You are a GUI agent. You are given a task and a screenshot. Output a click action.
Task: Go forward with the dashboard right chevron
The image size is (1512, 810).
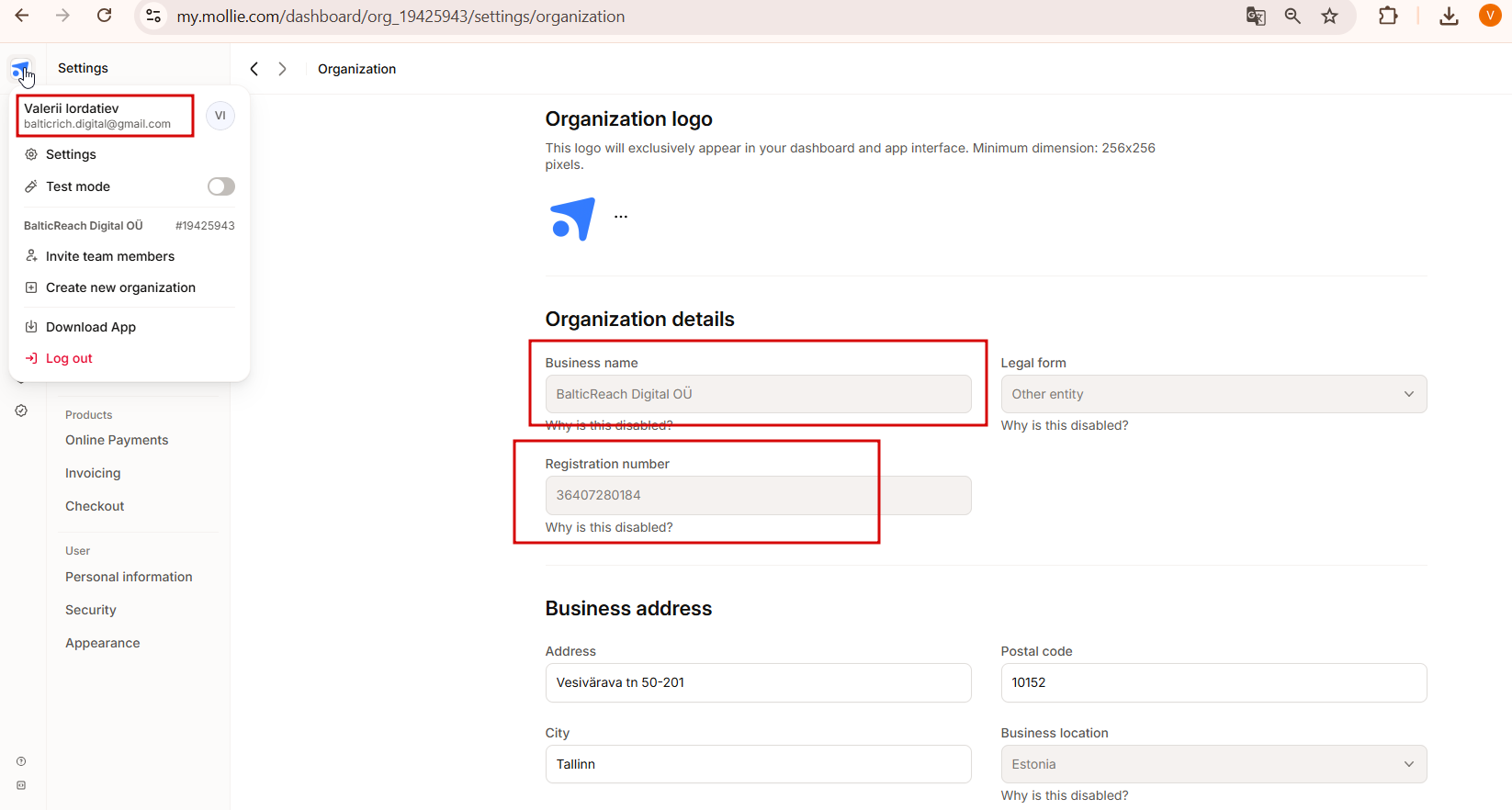282,69
